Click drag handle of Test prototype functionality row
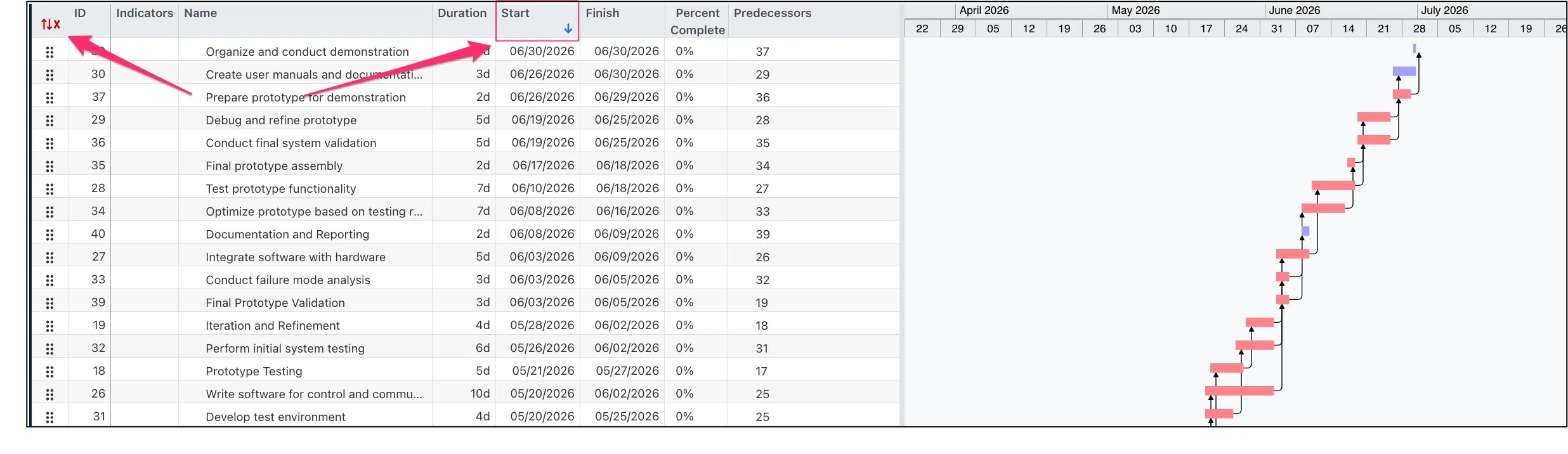Screen dimensions: 1568x454 click(x=49, y=189)
